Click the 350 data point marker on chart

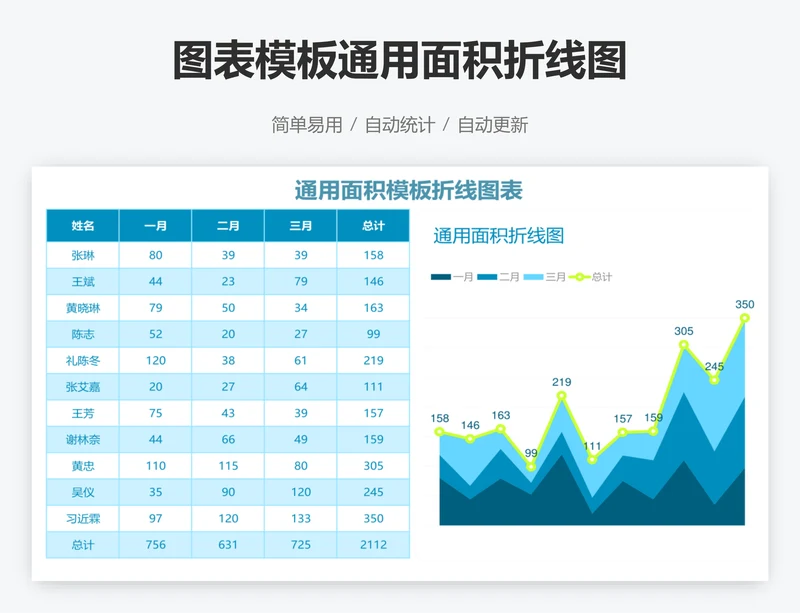744,318
